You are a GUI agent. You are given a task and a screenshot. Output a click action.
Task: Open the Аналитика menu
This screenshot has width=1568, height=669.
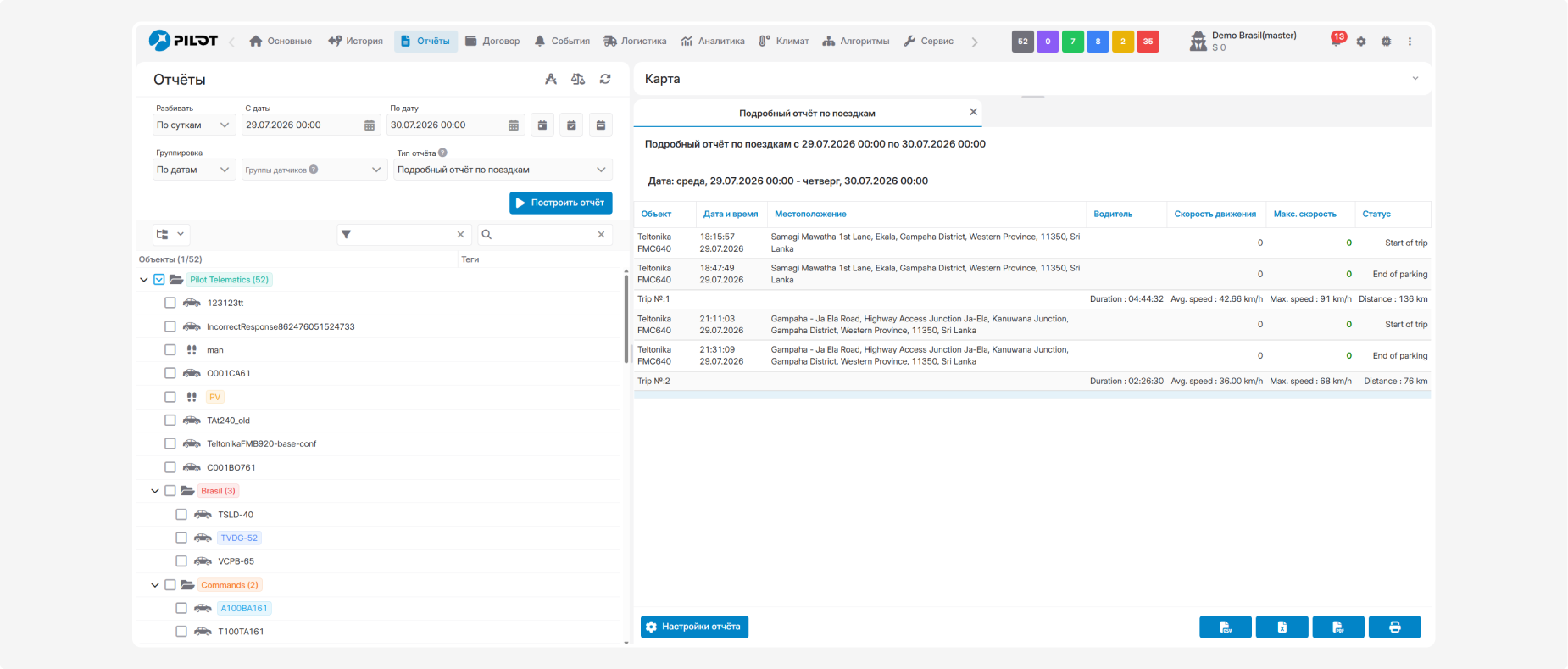[x=713, y=41]
